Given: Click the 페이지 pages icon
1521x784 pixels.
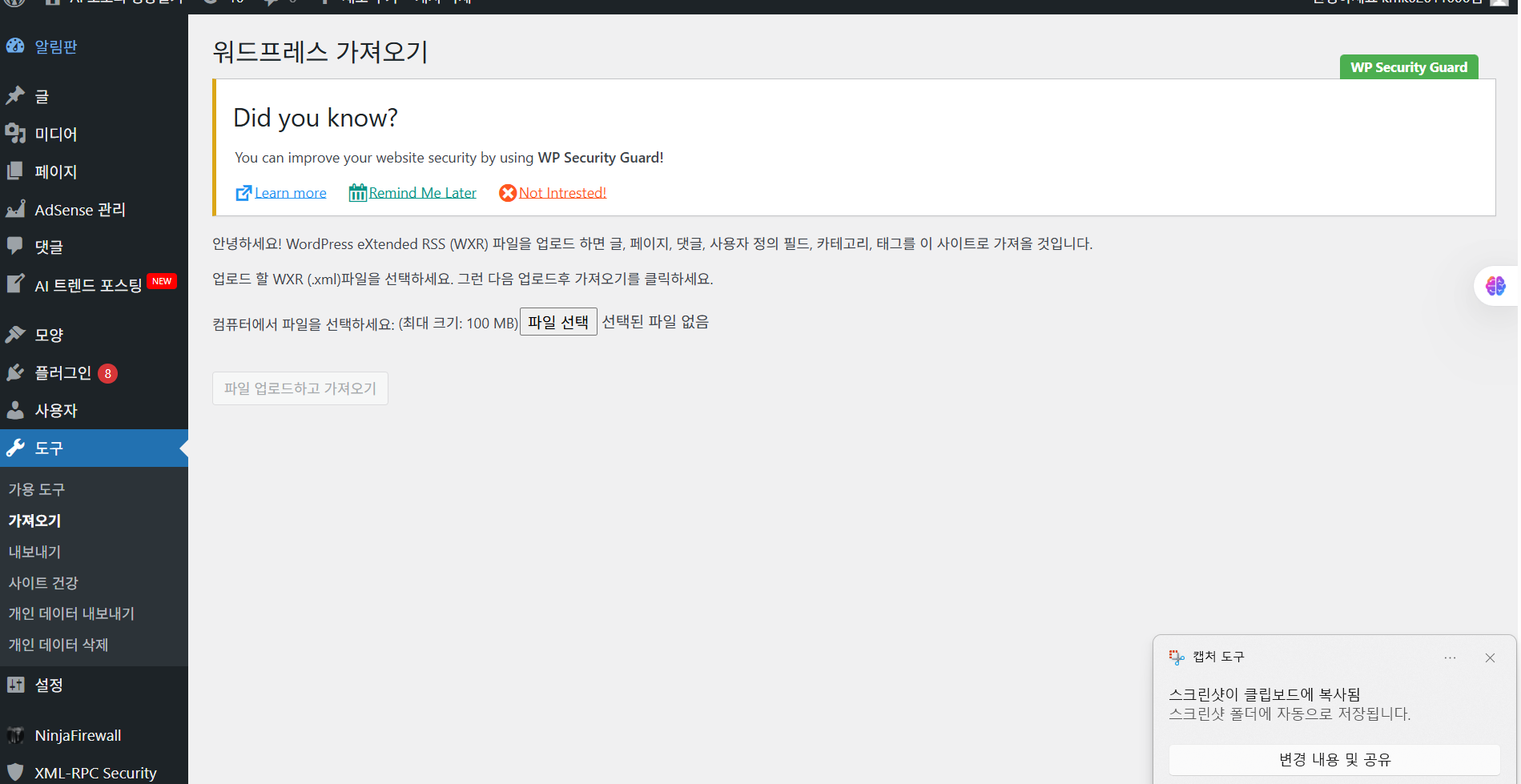Looking at the screenshot, I should point(16,171).
